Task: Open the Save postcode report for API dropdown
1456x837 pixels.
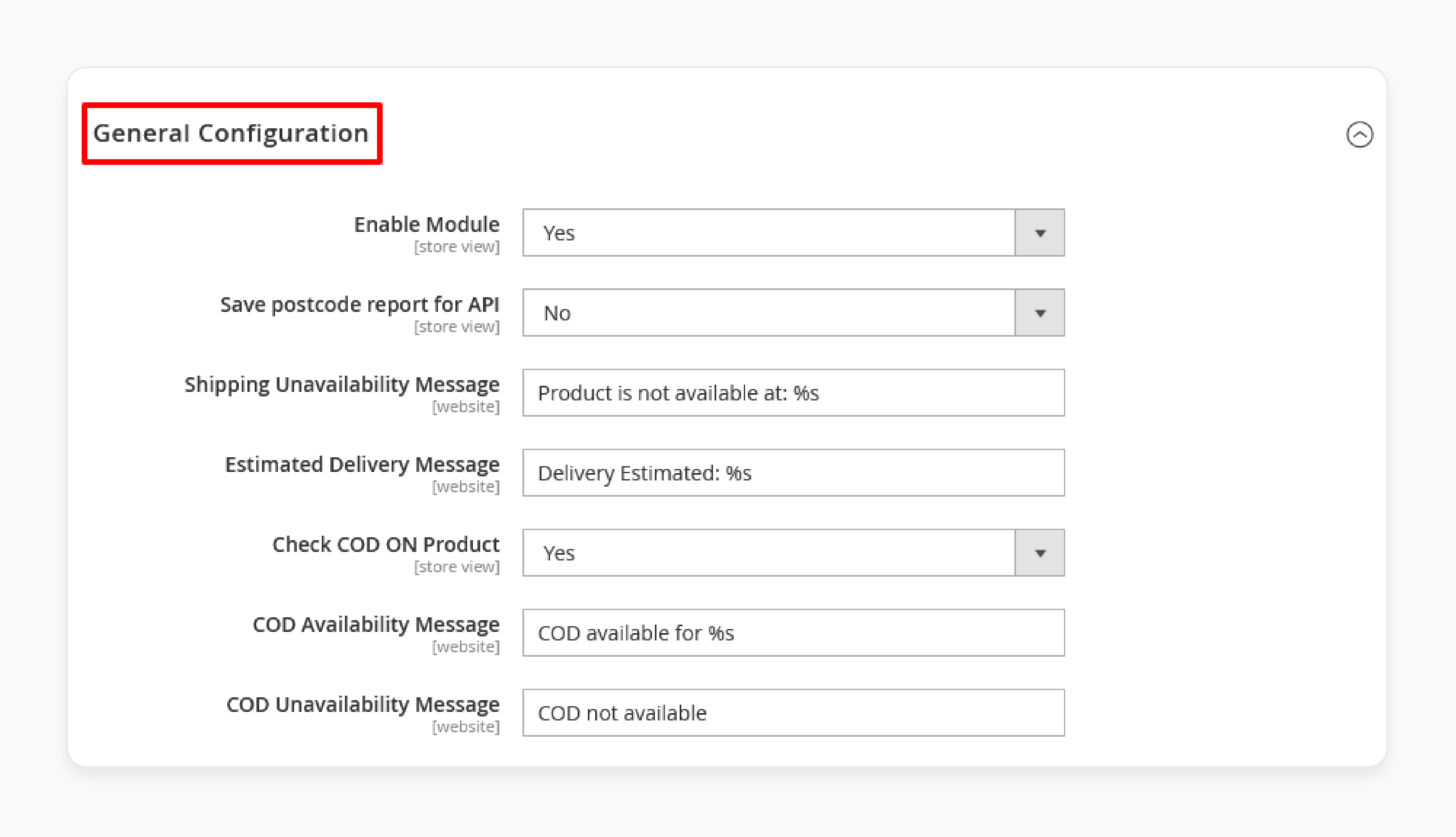Action: (x=793, y=313)
